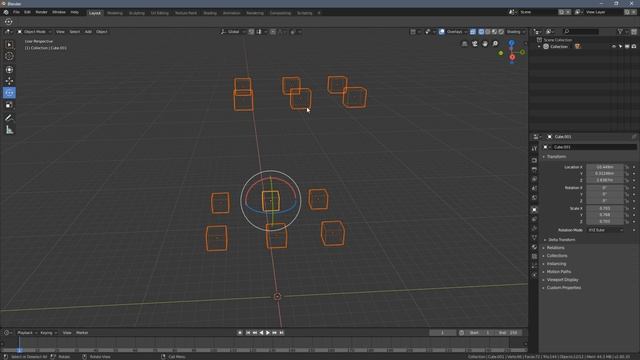Click the red X axis gizmo ball
This screenshot has width=640, height=360.
click(512, 58)
